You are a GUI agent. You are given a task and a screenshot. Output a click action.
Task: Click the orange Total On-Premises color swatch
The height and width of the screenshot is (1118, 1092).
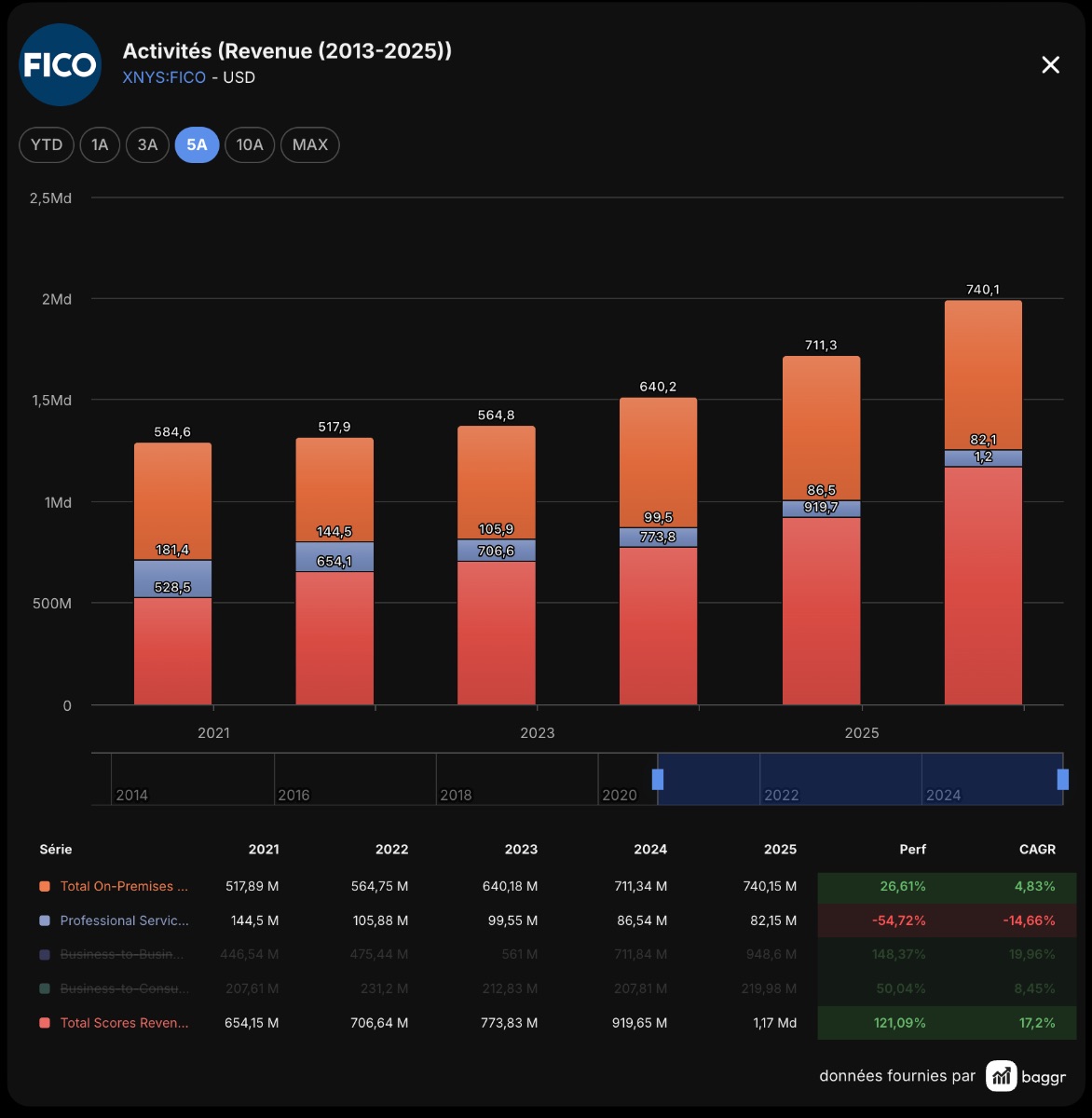pyautogui.click(x=44, y=887)
